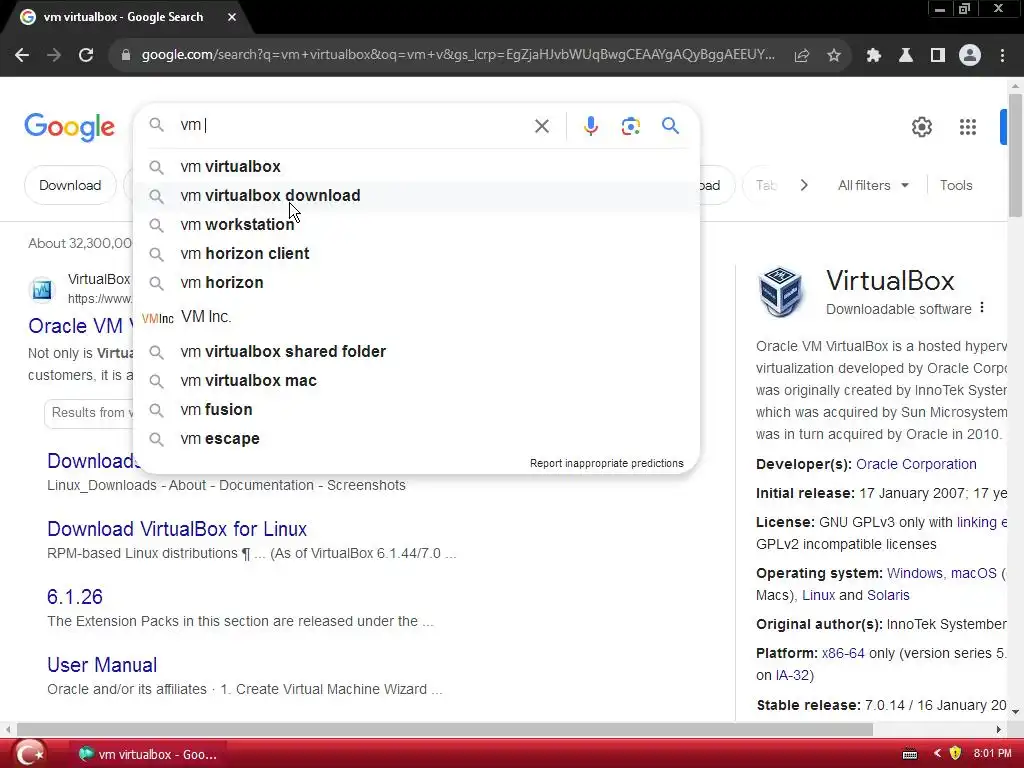
Task: Select suggestion vm workstation
Action: (x=416, y=225)
